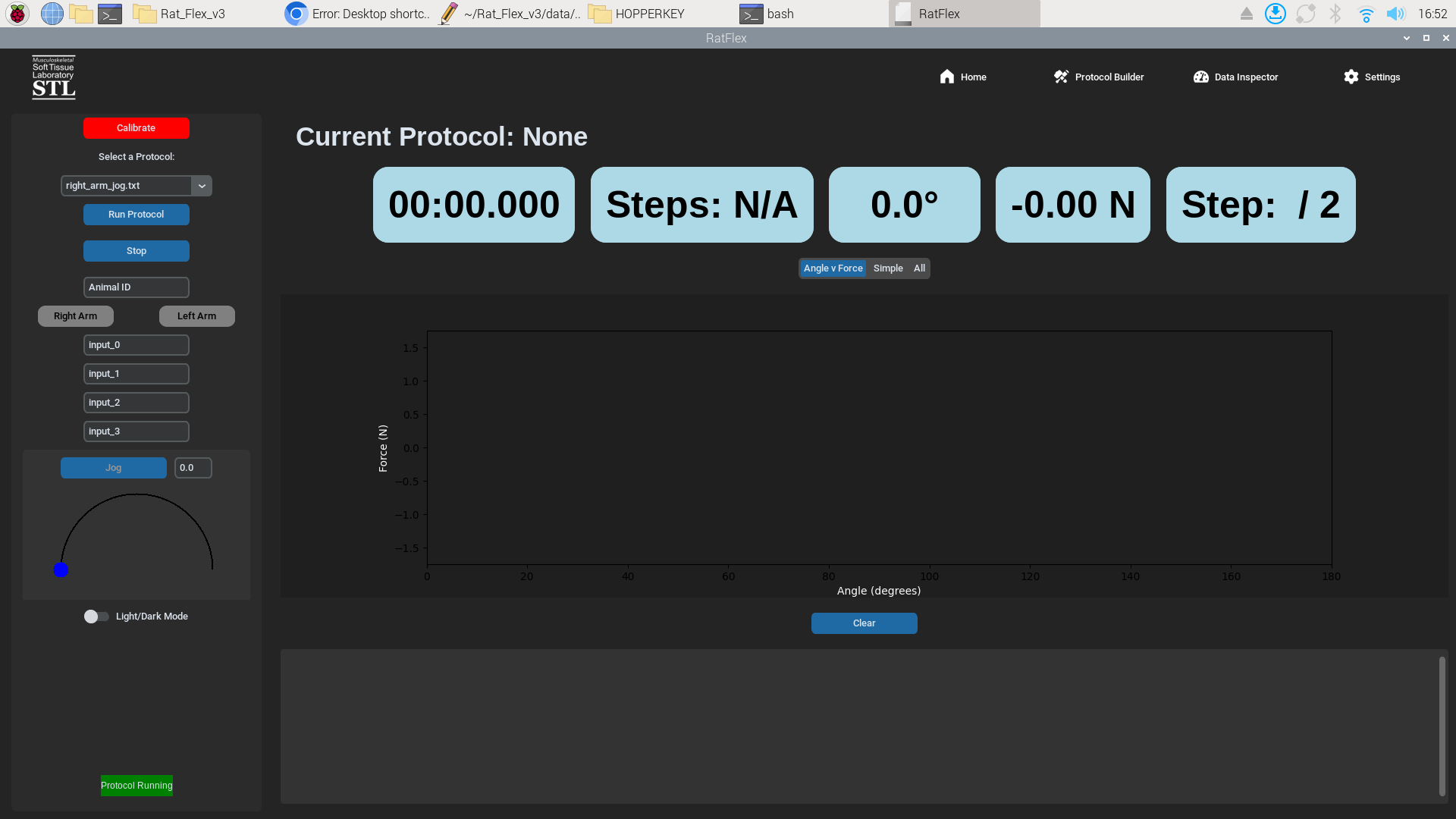The image size is (1456, 819).
Task: Click the blue jog angle dial handle
Action: point(61,570)
